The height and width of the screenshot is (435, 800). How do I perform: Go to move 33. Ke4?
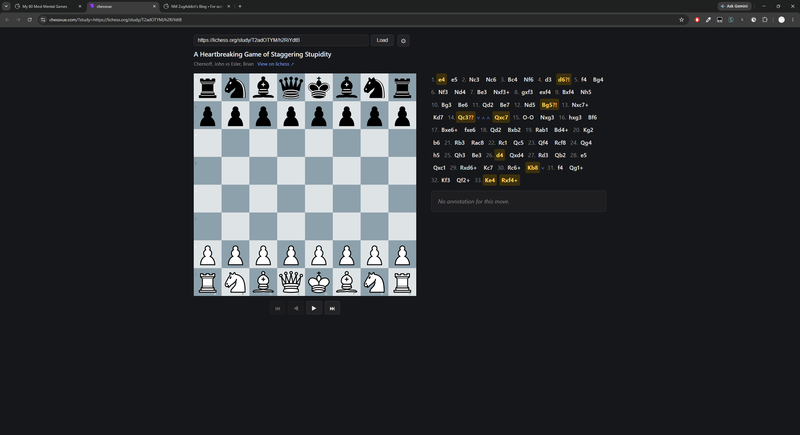(490, 181)
